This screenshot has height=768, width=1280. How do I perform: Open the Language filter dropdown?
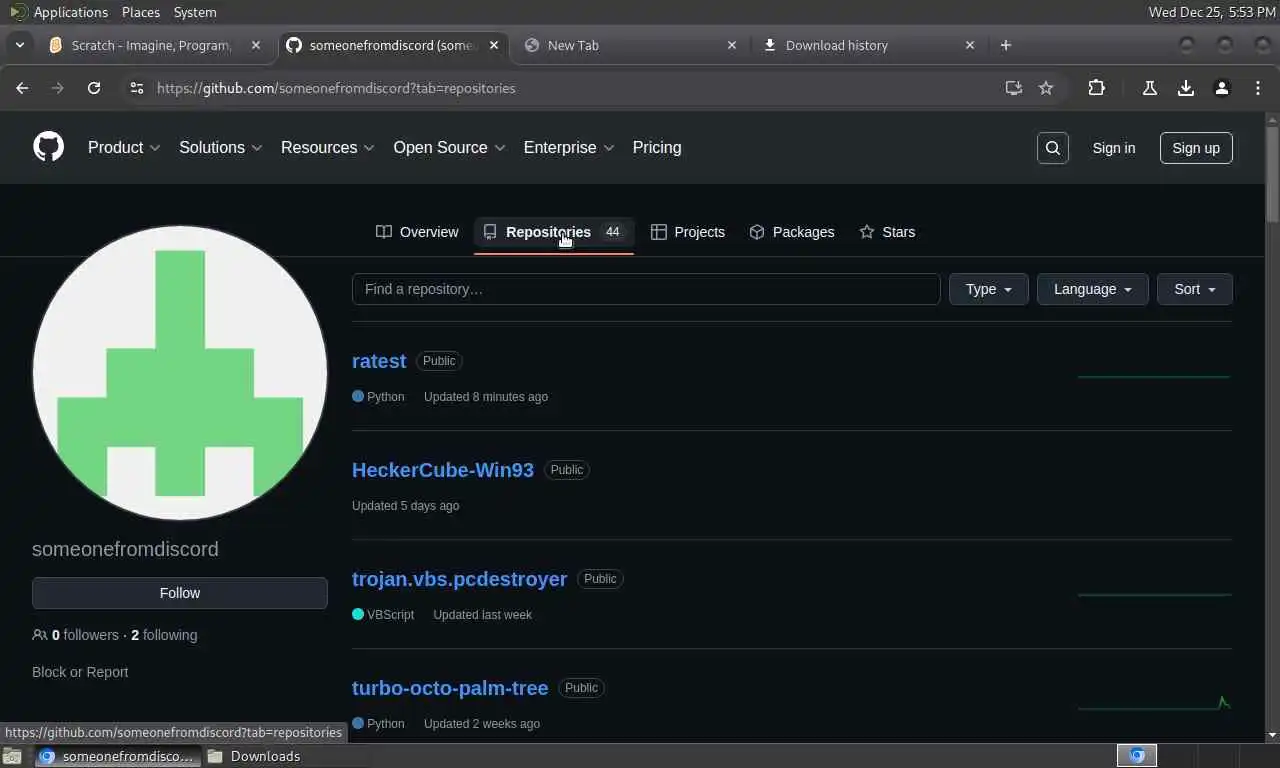pyautogui.click(x=1093, y=289)
